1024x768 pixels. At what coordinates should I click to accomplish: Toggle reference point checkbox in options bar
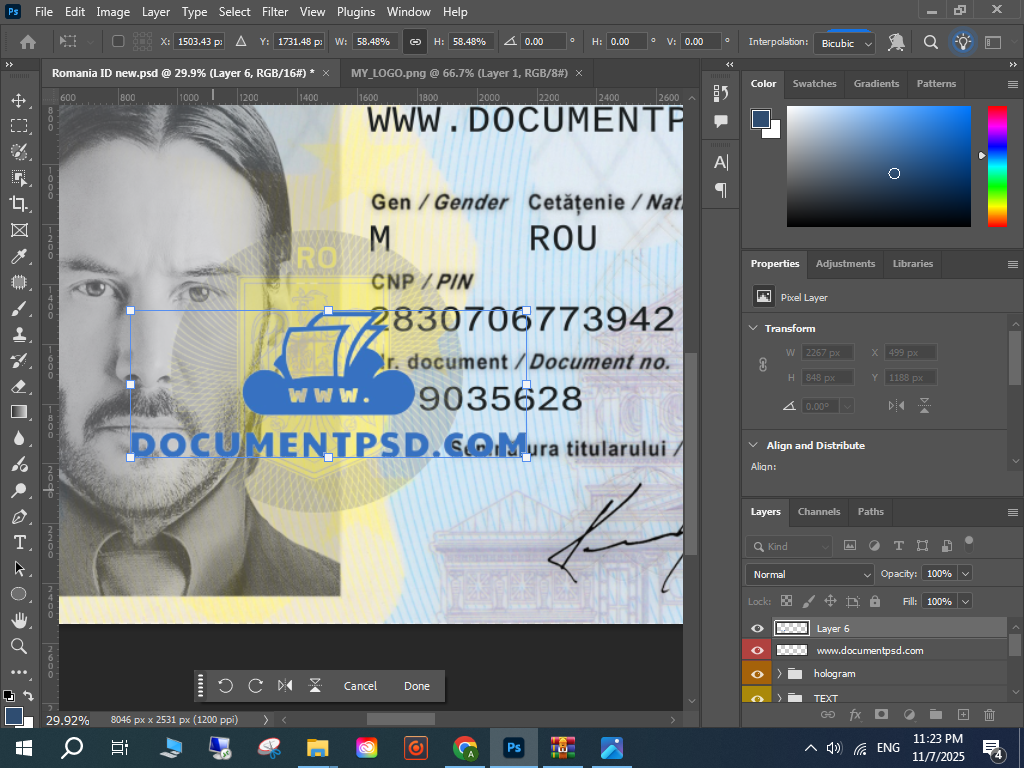118,42
